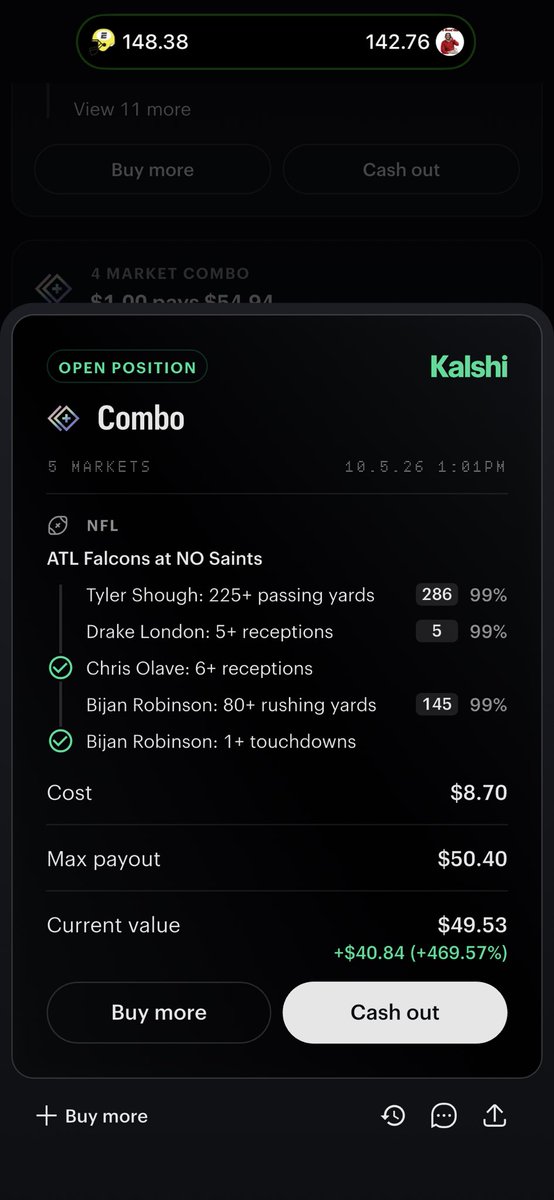The image size is (554, 1200).
Task: Open the comments chat bubble icon
Action: [x=444, y=1116]
